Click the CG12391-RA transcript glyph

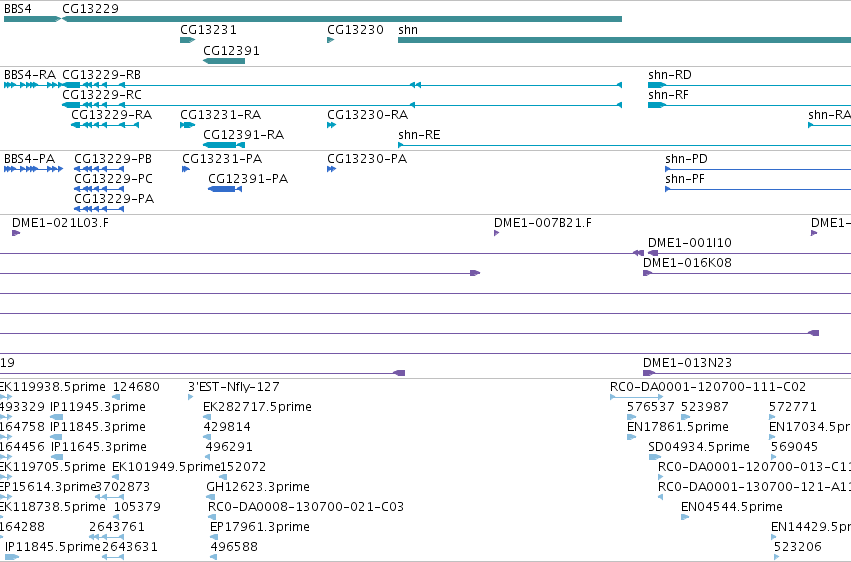pos(224,145)
